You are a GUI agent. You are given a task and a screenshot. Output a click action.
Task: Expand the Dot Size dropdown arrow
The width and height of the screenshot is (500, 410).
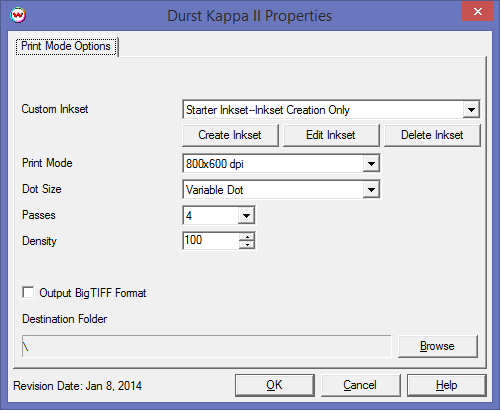pyautogui.click(x=371, y=189)
